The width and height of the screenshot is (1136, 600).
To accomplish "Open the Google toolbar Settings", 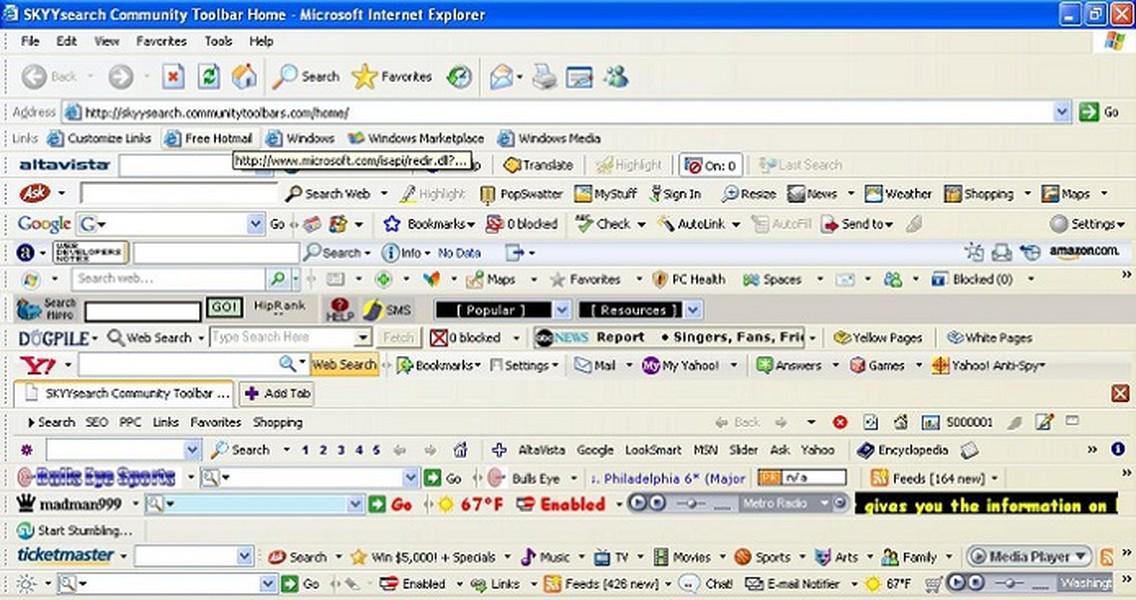I will tap(1087, 224).
